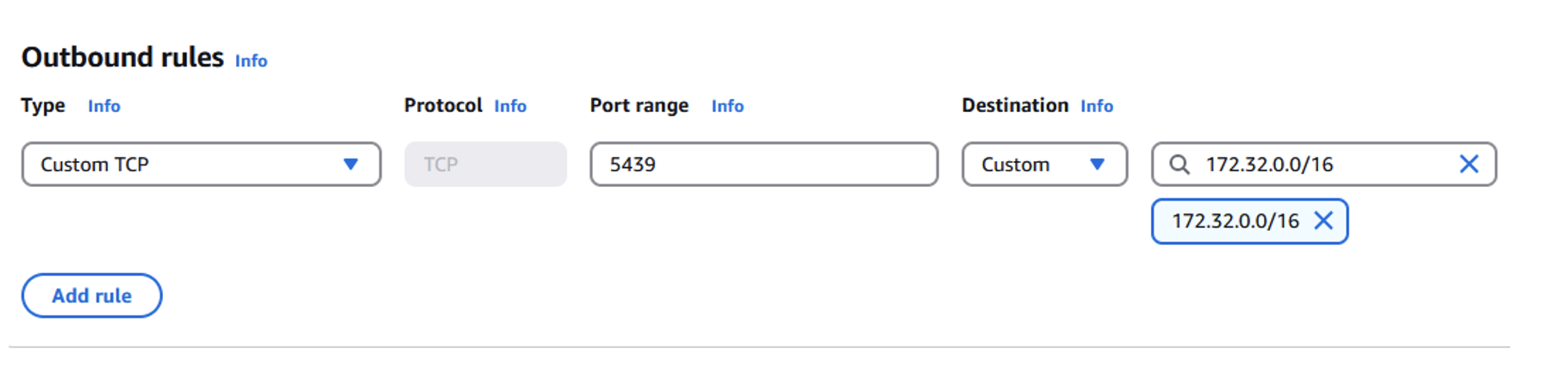Viewport: 1568px width, 367px height.
Task: Click the Outbound rules heading text
Action: [122, 57]
